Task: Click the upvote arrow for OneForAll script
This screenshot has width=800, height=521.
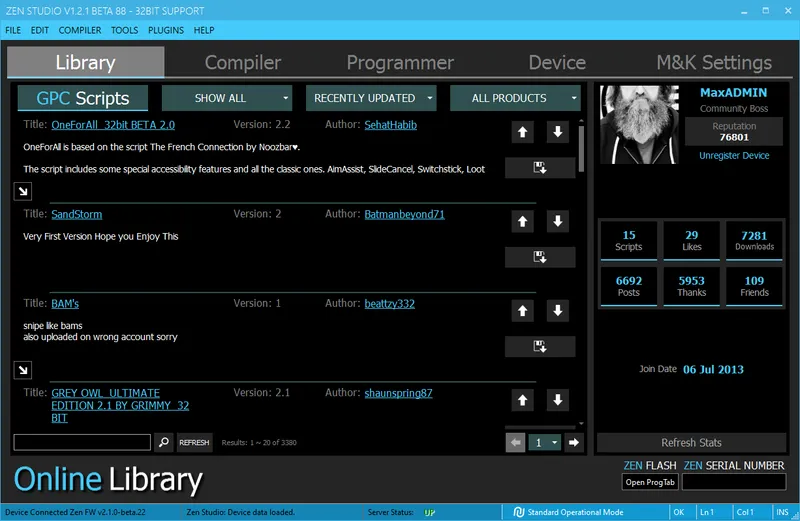Action: click(521, 132)
